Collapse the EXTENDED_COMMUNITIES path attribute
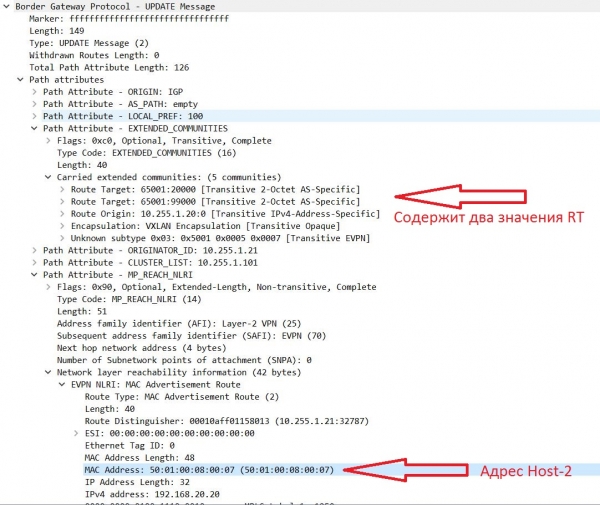 tap(35, 128)
